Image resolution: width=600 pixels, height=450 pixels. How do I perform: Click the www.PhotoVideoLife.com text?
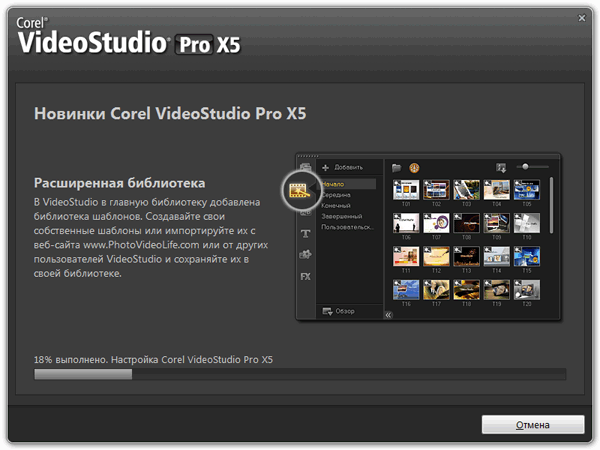[141, 245]
